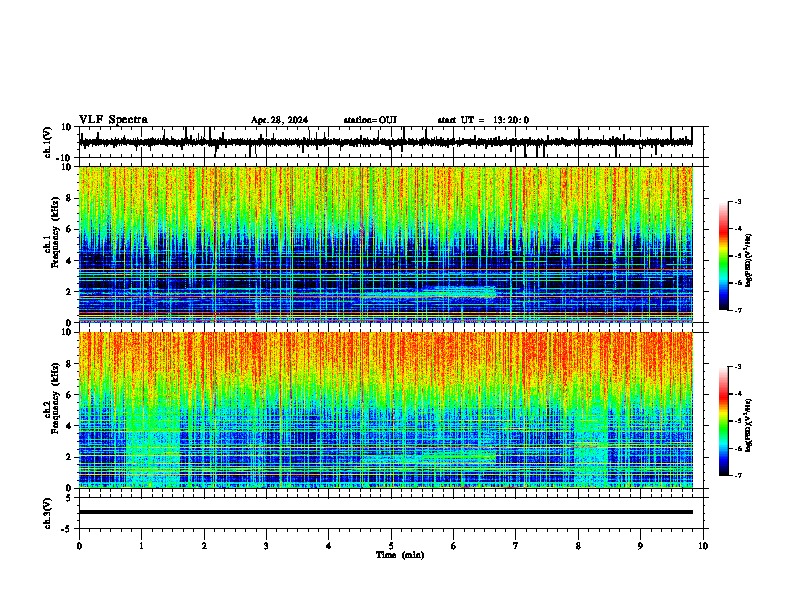Click the ch.2 spectrogram panel
Screen dimensions: 792x612
click(x=386, y=410)
